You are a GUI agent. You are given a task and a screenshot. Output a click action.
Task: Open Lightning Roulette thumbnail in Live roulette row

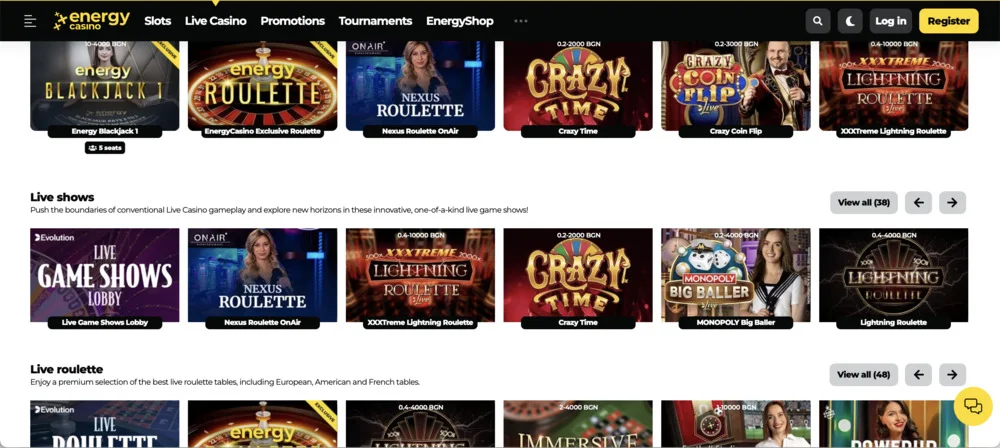[420, 424]
